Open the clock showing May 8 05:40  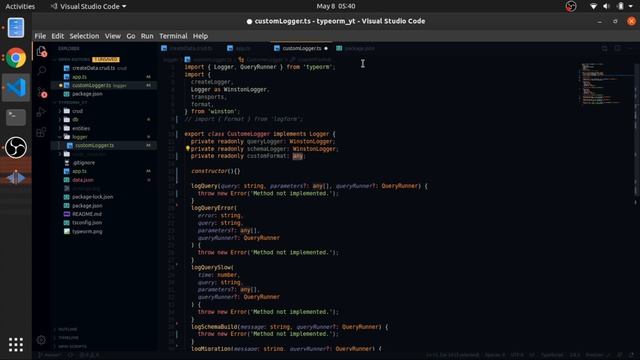click(336, 6)
